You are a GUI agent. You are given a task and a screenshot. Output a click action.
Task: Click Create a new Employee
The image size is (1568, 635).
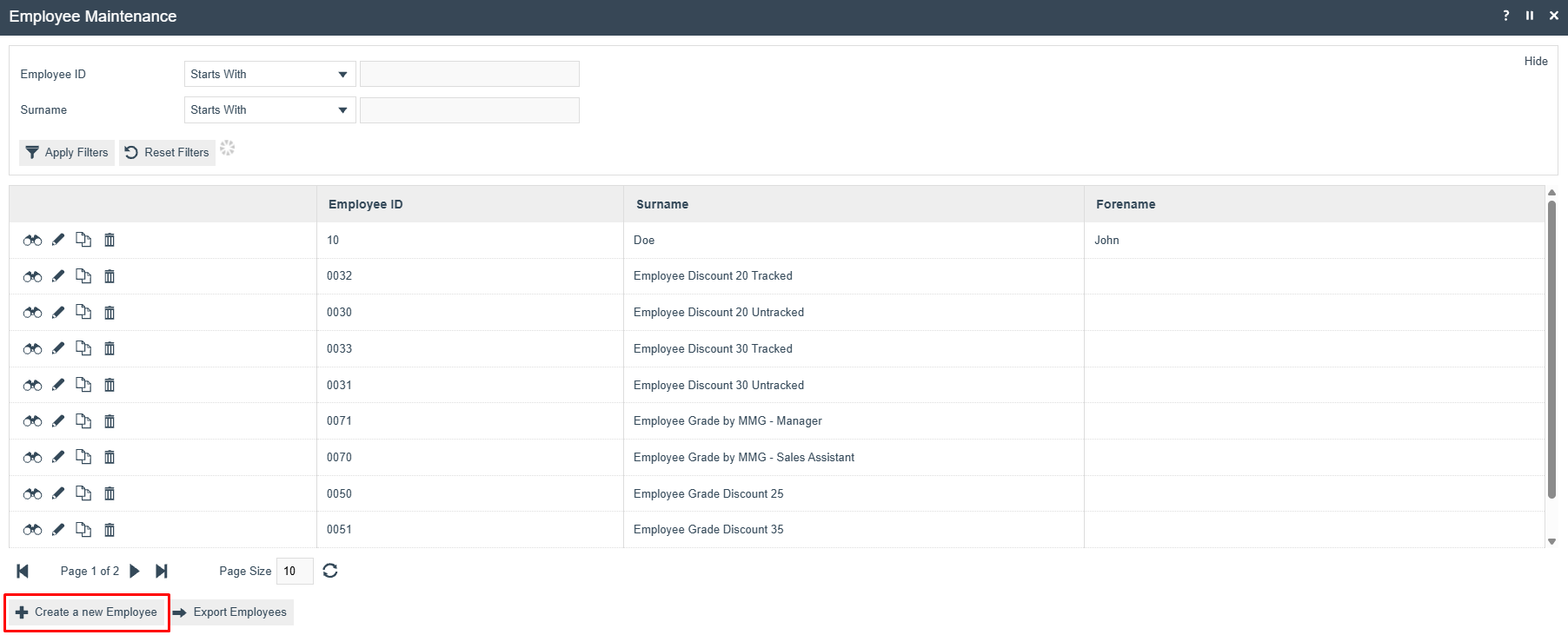click(87, 612)
